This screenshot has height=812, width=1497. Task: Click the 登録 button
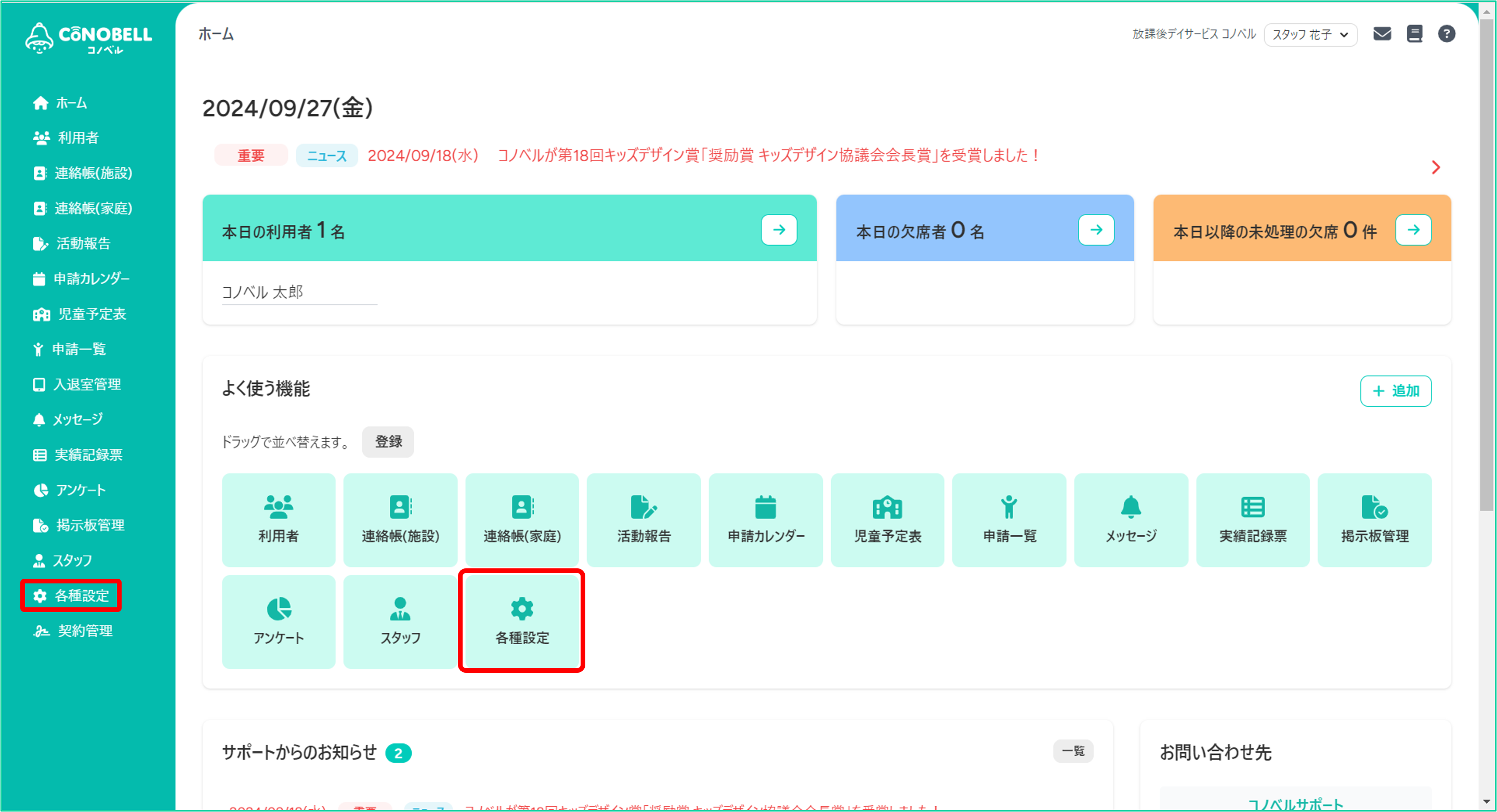tap(388, 442)
